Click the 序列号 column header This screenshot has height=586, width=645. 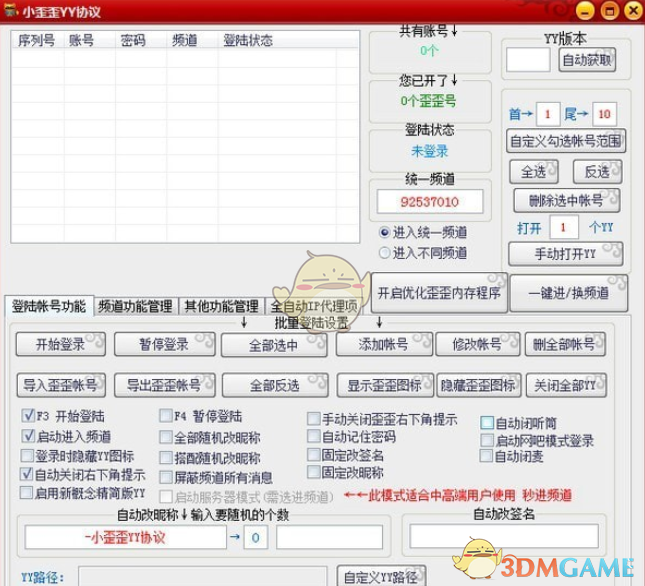point(37,40)
